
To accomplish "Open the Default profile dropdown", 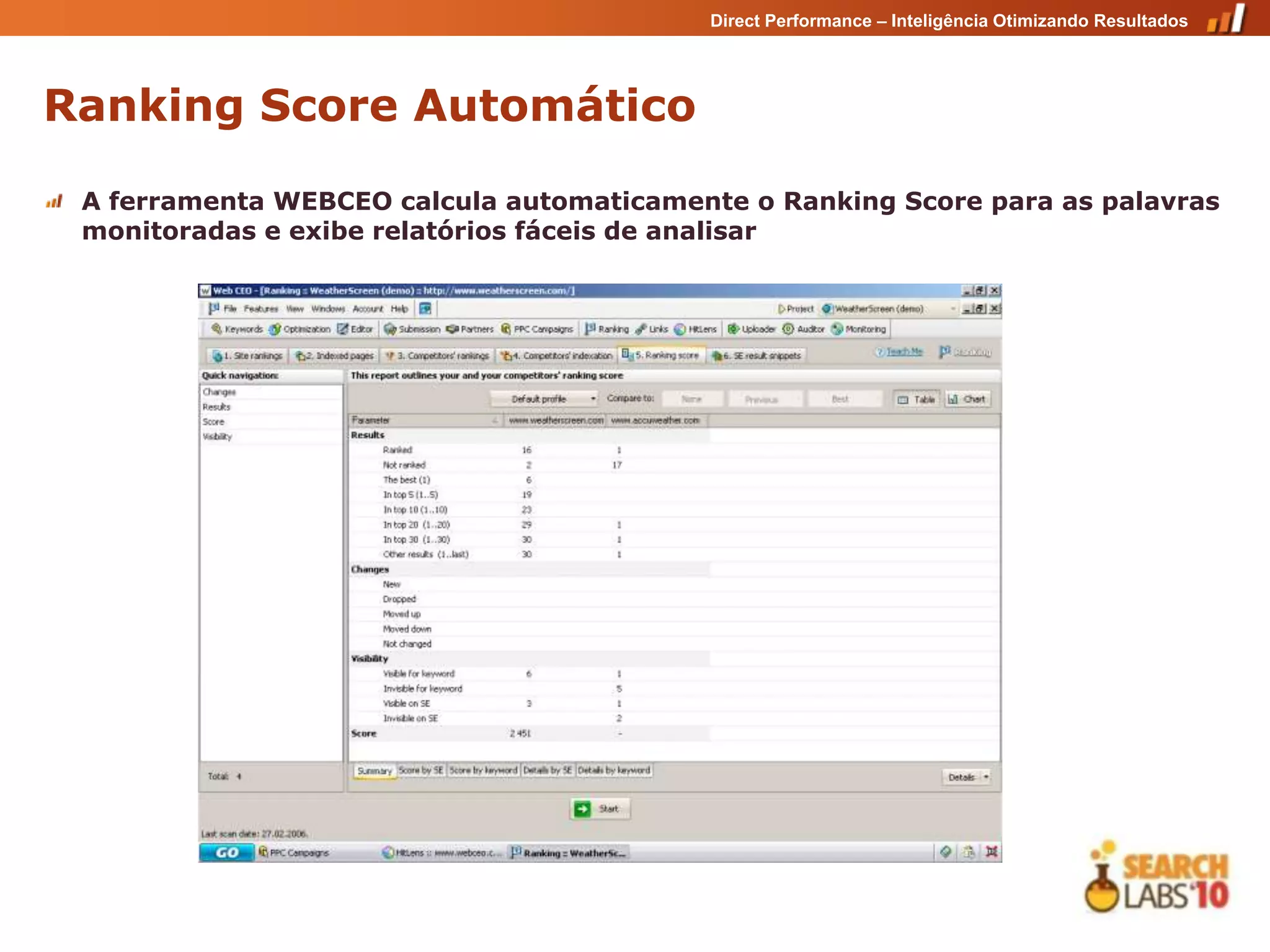I will pos(544,399).
